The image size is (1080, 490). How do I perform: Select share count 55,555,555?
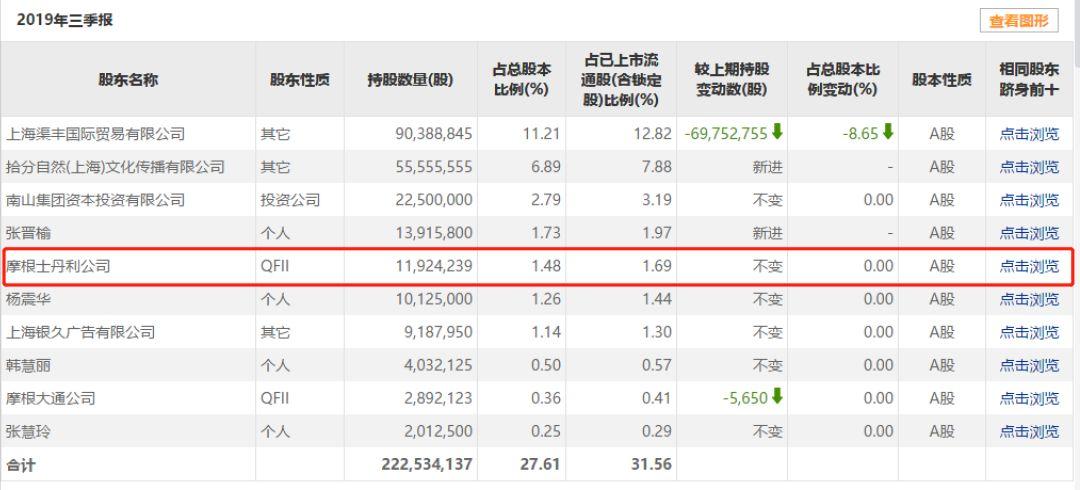434,167
